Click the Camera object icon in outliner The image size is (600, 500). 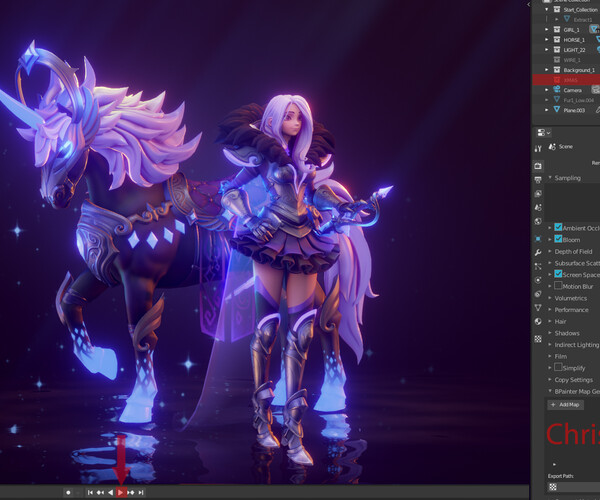pos(557,90)
